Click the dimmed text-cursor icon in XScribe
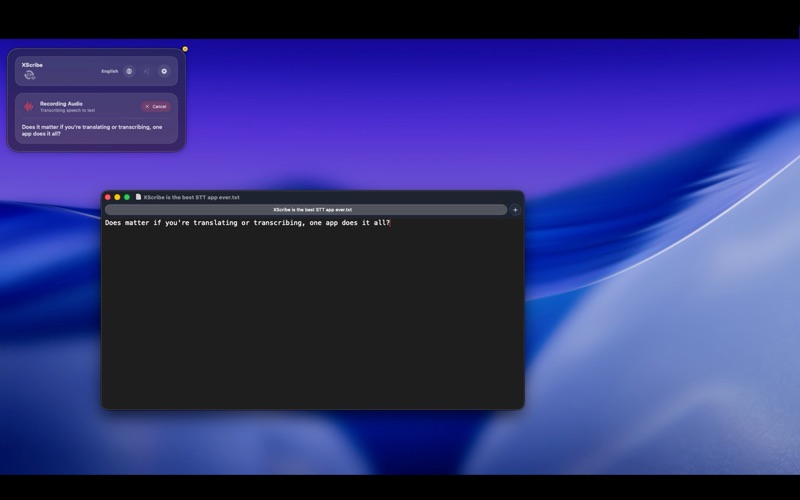Viewport: 800px width, 500px height. click(146, 71)
